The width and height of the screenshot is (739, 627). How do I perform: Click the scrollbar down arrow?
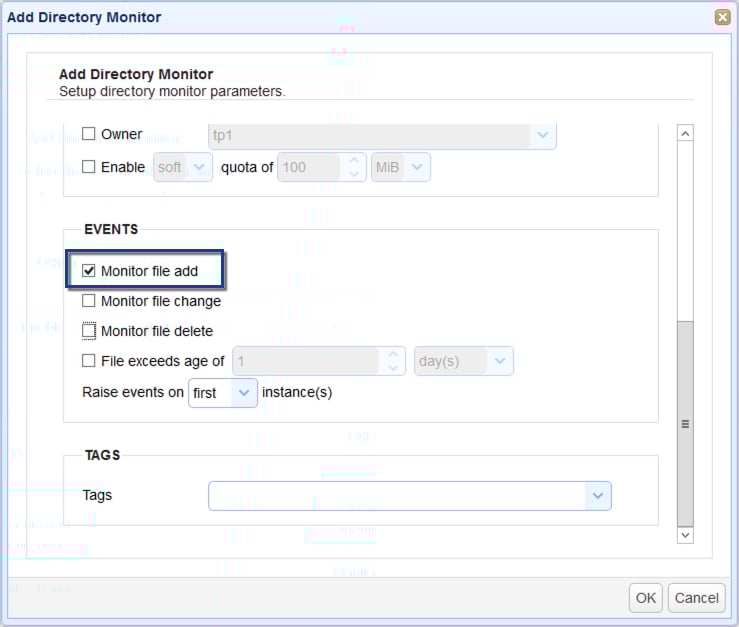point(685,535)
